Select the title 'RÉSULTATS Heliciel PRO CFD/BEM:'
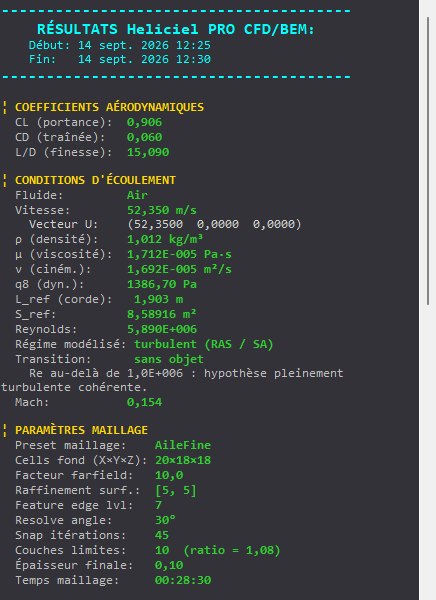The width and height of the screenshot is (436, 600). pos(176,29)
